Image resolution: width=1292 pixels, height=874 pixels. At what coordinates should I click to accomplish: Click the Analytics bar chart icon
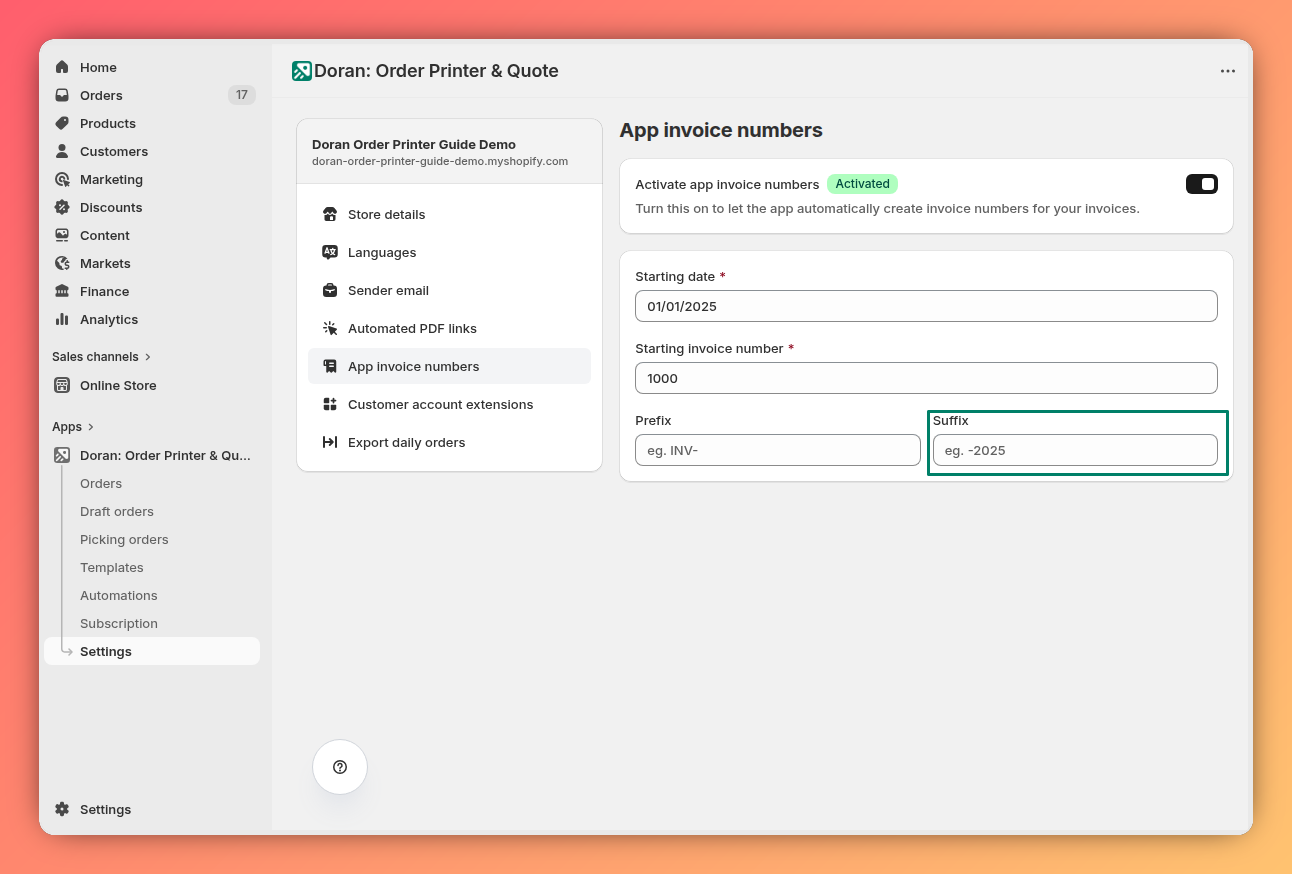point(62,319)
